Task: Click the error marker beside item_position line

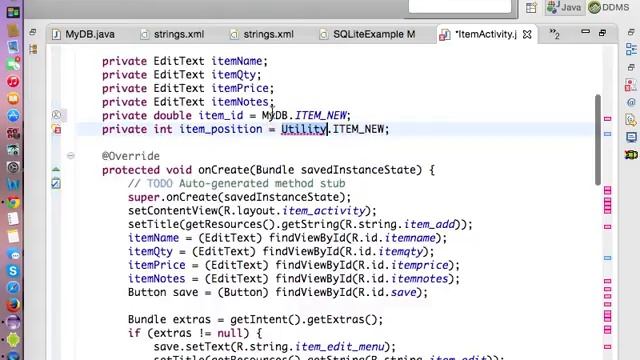Action: pyautogui.click(x=56, y=129)
